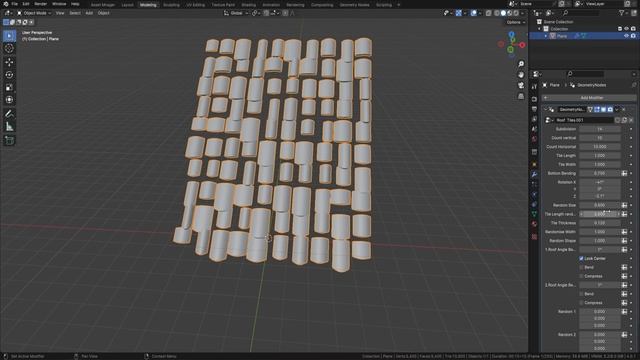Click Count Horizontal value field
The height and width of the screenshot is (360, 640).
tap(600, 147)
